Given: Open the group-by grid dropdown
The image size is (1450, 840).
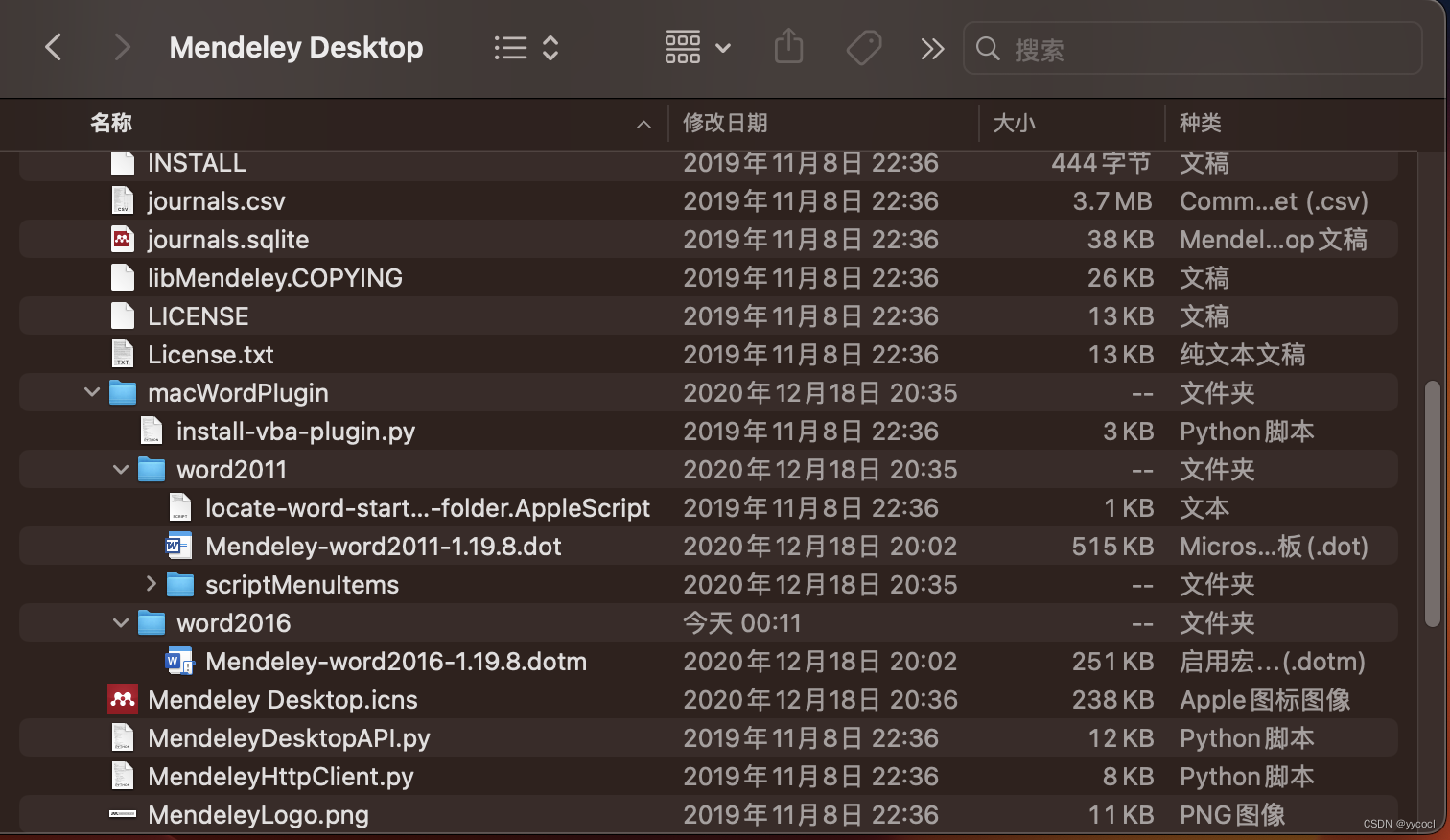Looking at the screenshot, I should coord(698,47).
